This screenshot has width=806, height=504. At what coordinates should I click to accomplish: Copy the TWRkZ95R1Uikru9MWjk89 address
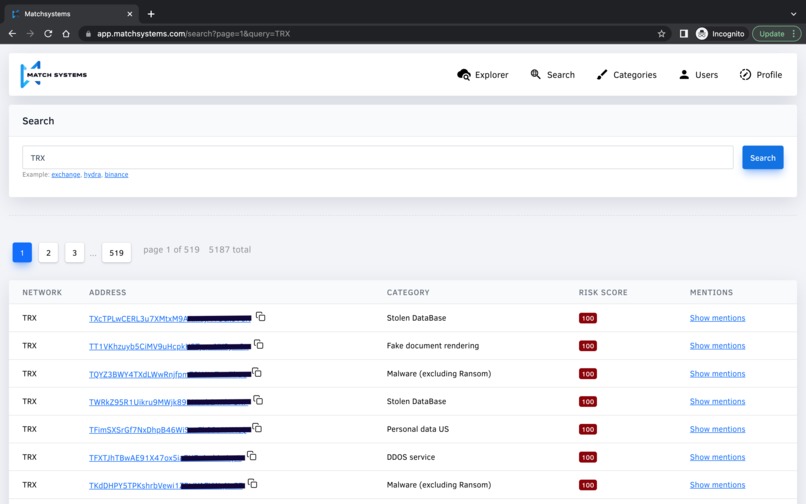pos(258,400)
